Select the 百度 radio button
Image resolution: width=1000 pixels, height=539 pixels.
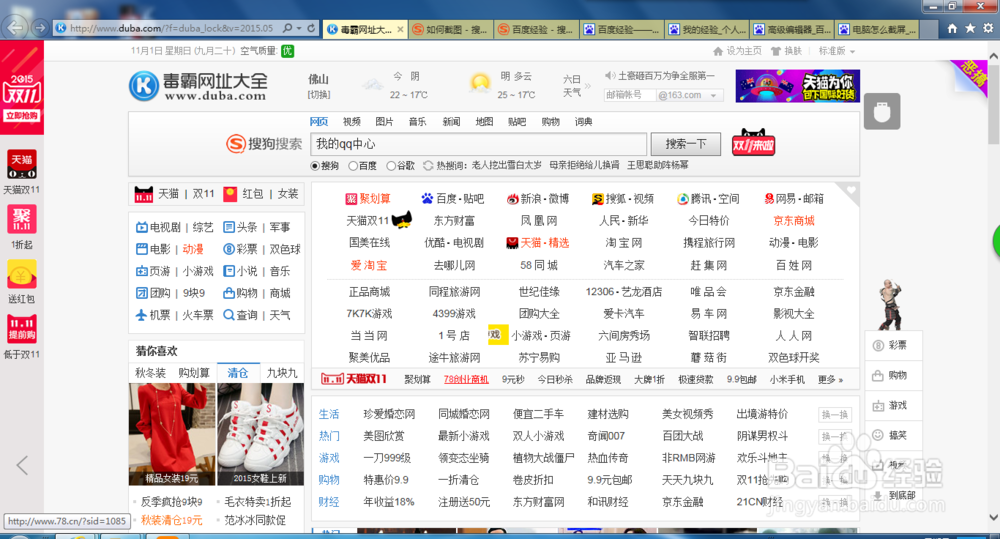pyautogui.click(x=353, y=166)
